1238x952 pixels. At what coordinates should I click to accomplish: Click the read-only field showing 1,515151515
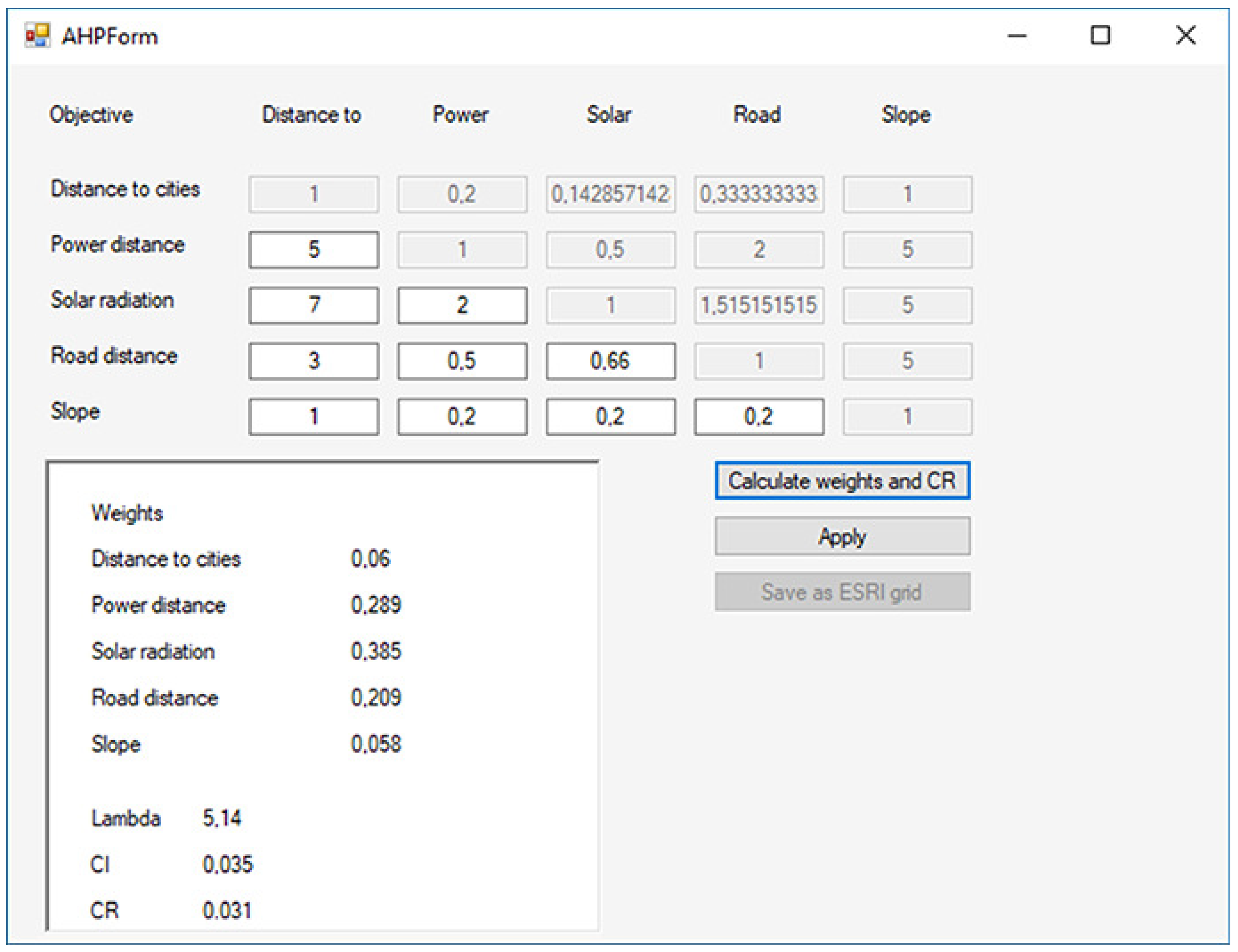pos(759,305)
